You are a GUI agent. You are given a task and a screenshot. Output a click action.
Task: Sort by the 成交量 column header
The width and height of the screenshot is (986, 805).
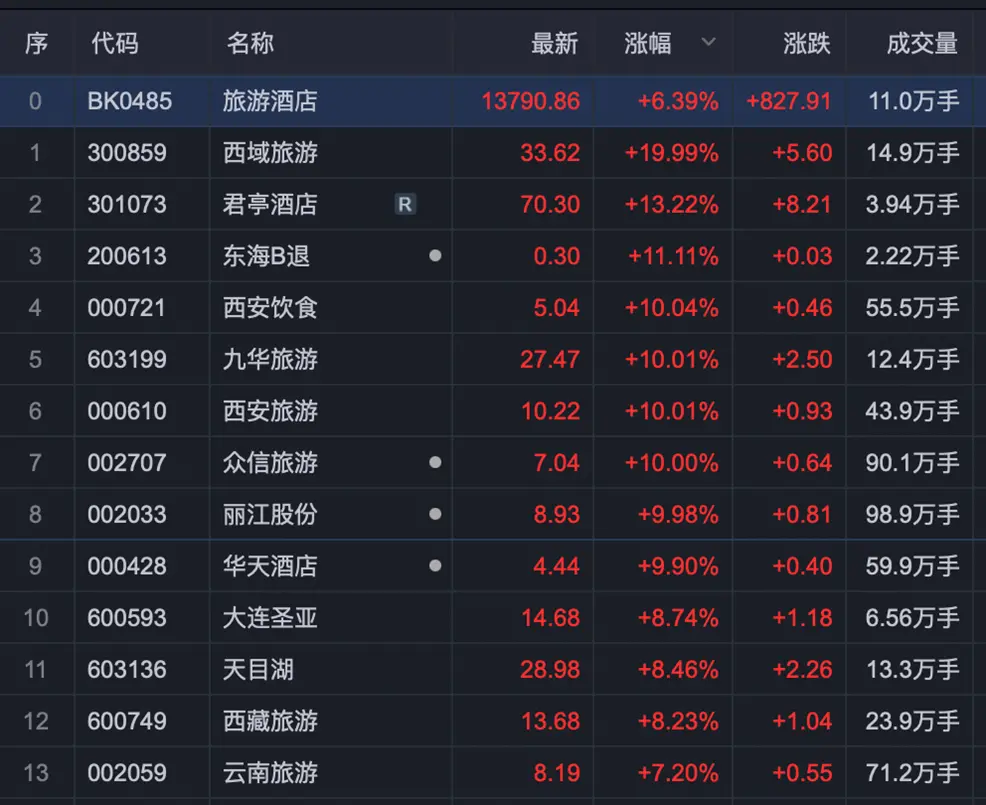coord(922,43)
